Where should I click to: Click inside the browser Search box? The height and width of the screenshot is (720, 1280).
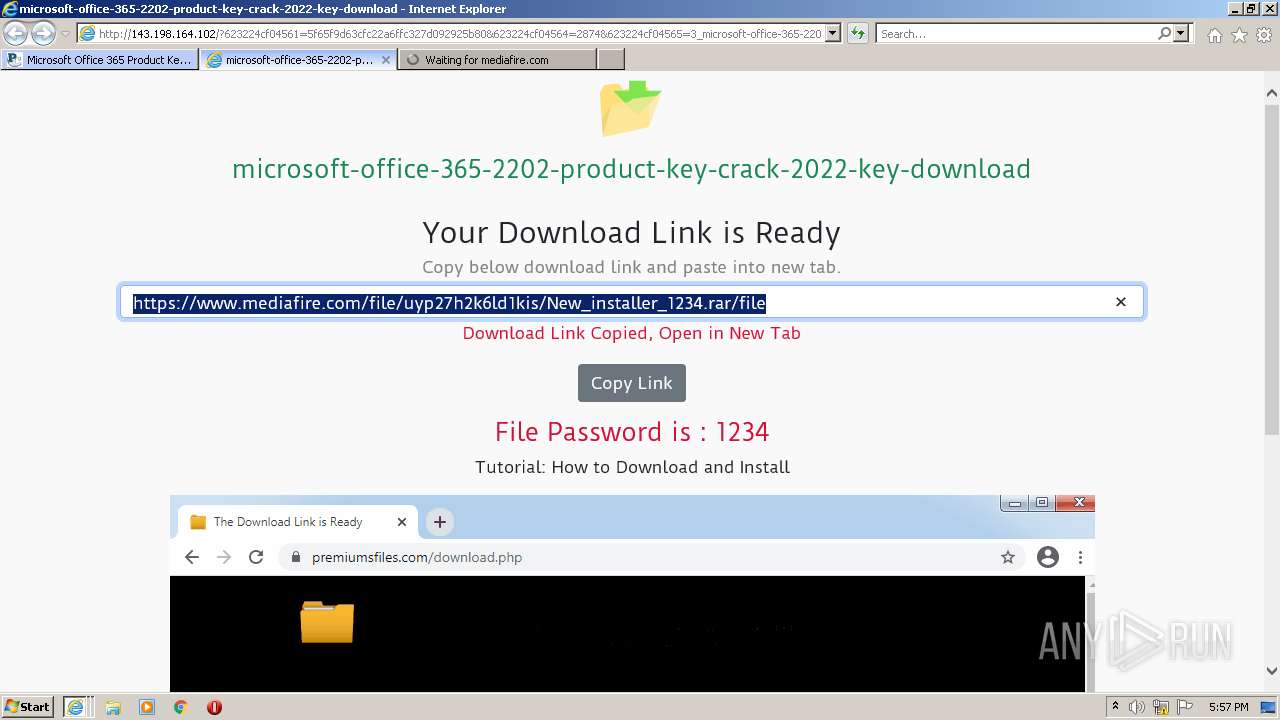coord(1015,34)
